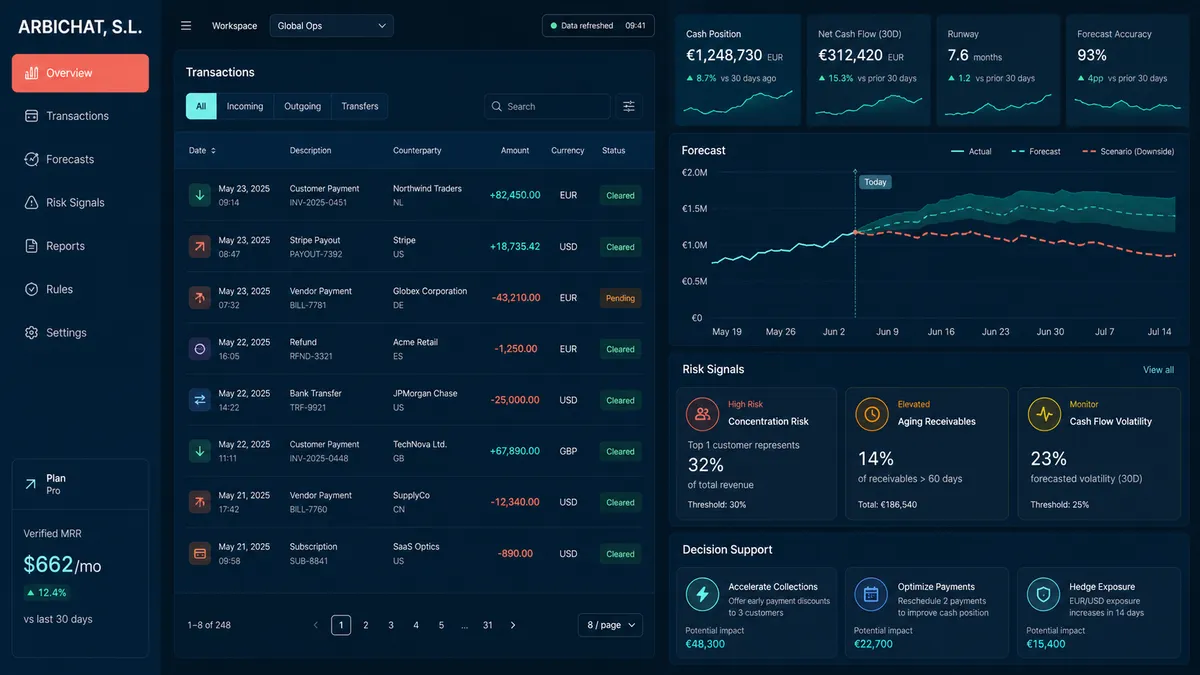Click View all risk signals link
This screenshot has width=1200, height=675.
click(x=1158, y=370)
